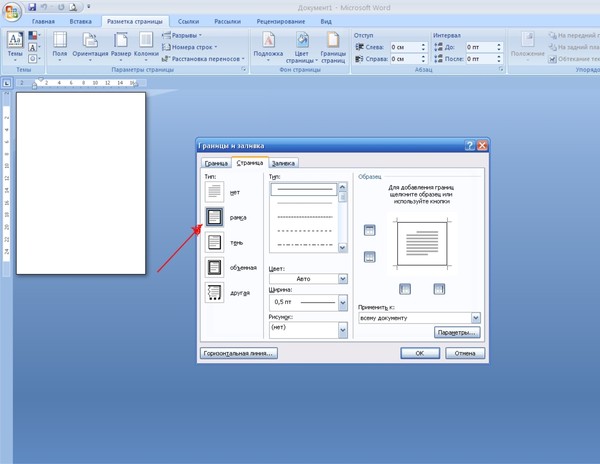This screenshot has height=464, width=600.
Task: Click Слева indent spinner arrows
Action: (x=423, y=47)
